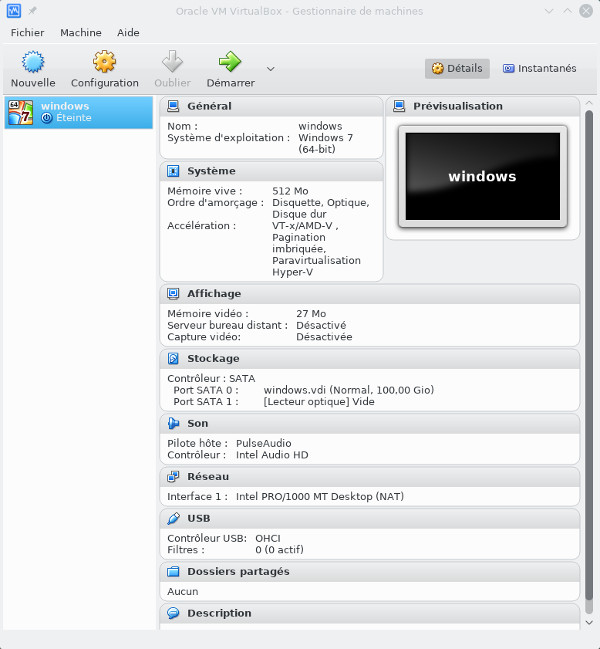Pin the window using title bar pin
This screenshot has width=600, height=649.
pos(33,11)
